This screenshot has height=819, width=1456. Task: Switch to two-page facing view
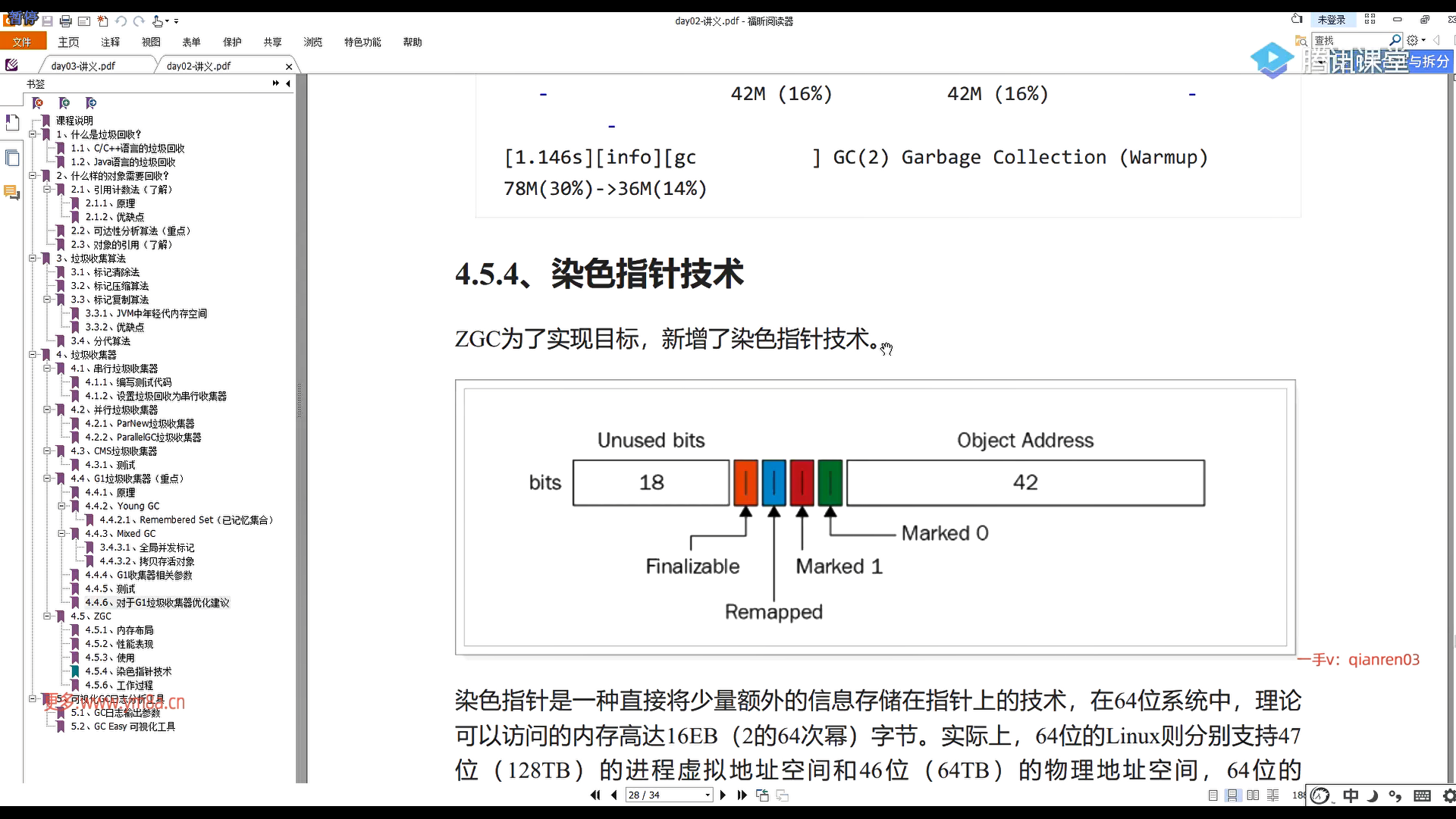[1253, 795]
